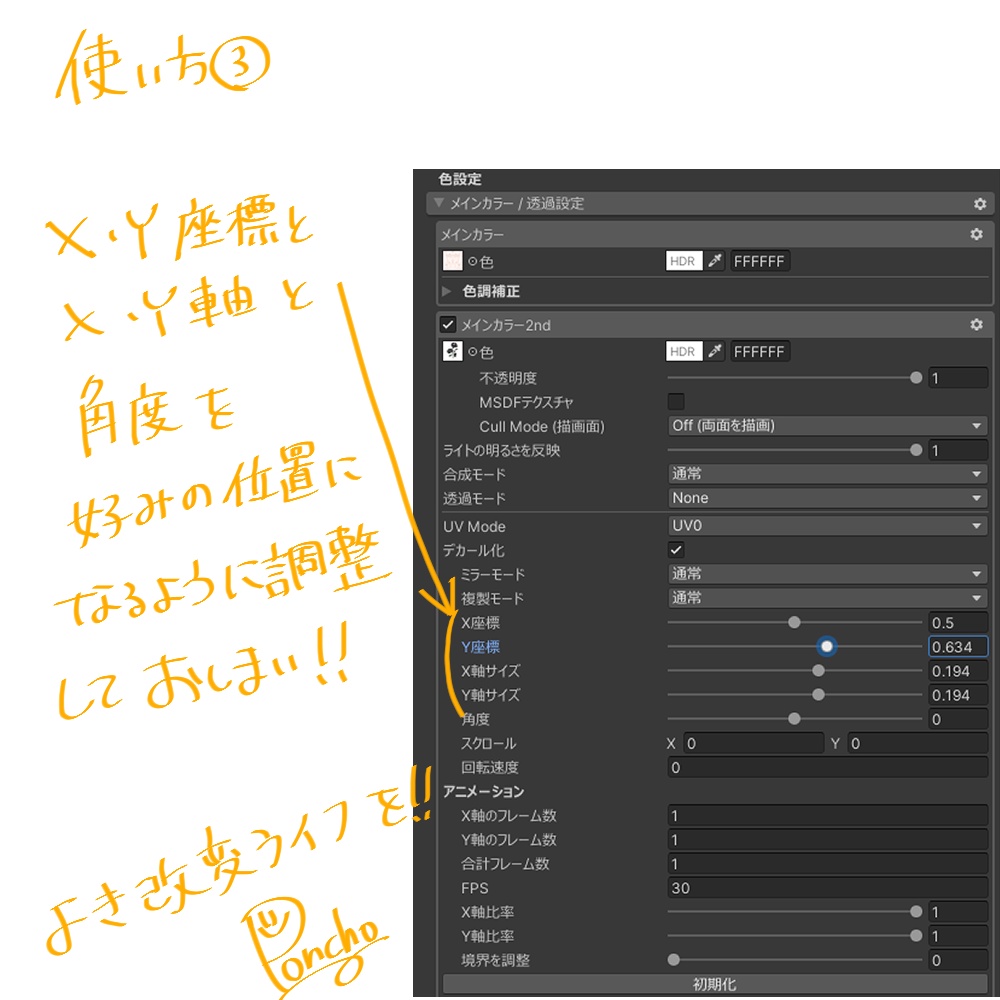1000x1000 pixels.
Task: Open the メインカラー HDR color swatch
Action: (x=684, y=261)
